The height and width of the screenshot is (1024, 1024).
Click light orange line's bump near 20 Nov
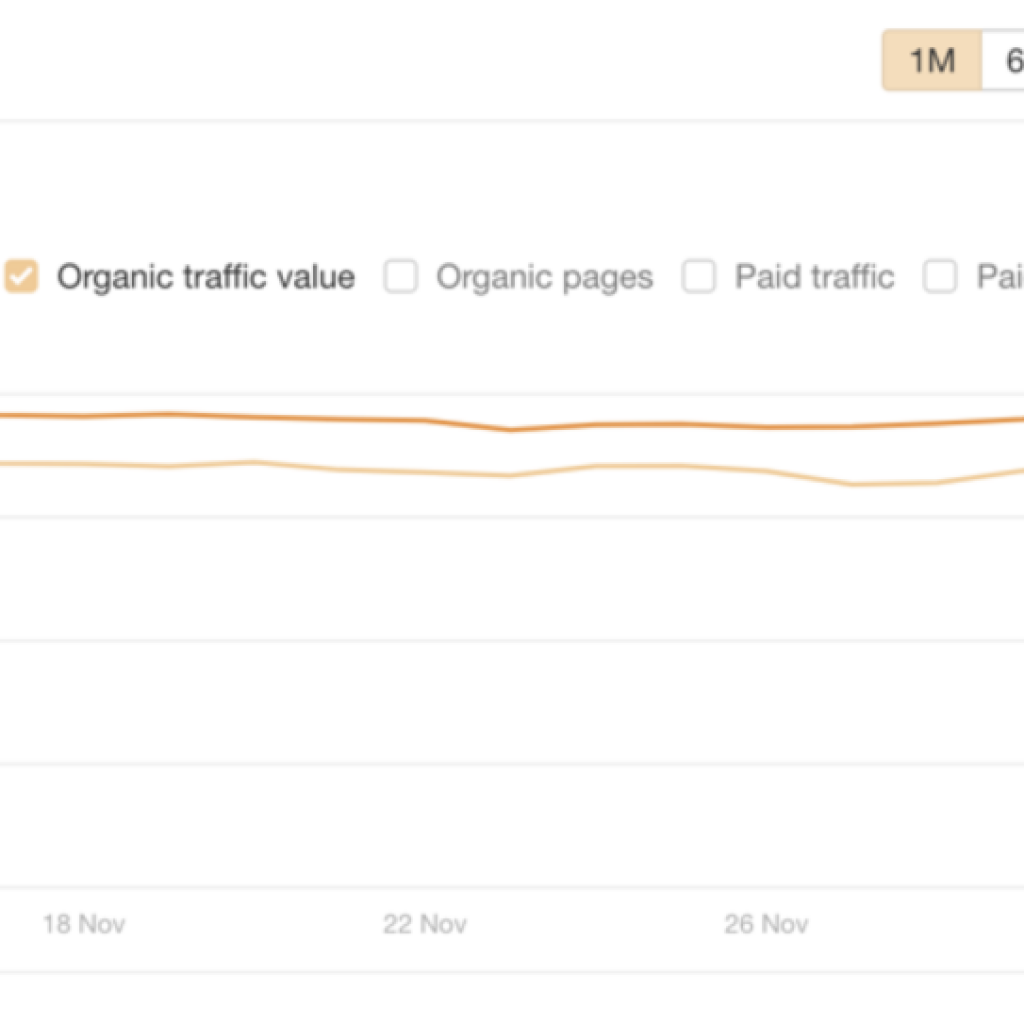click(x=253, y=462)
